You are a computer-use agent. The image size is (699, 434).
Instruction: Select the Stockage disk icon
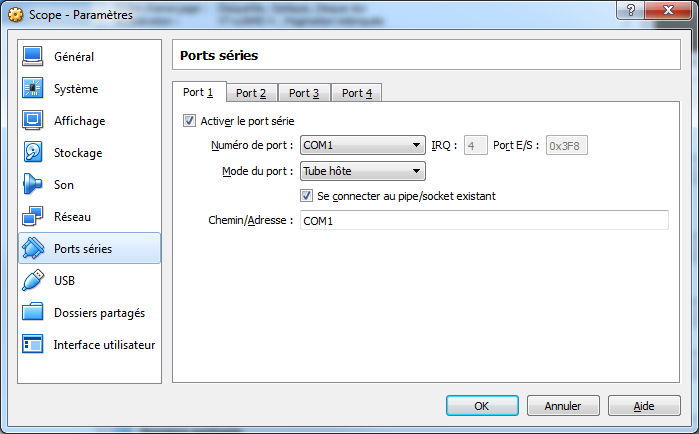pos(33,153)
